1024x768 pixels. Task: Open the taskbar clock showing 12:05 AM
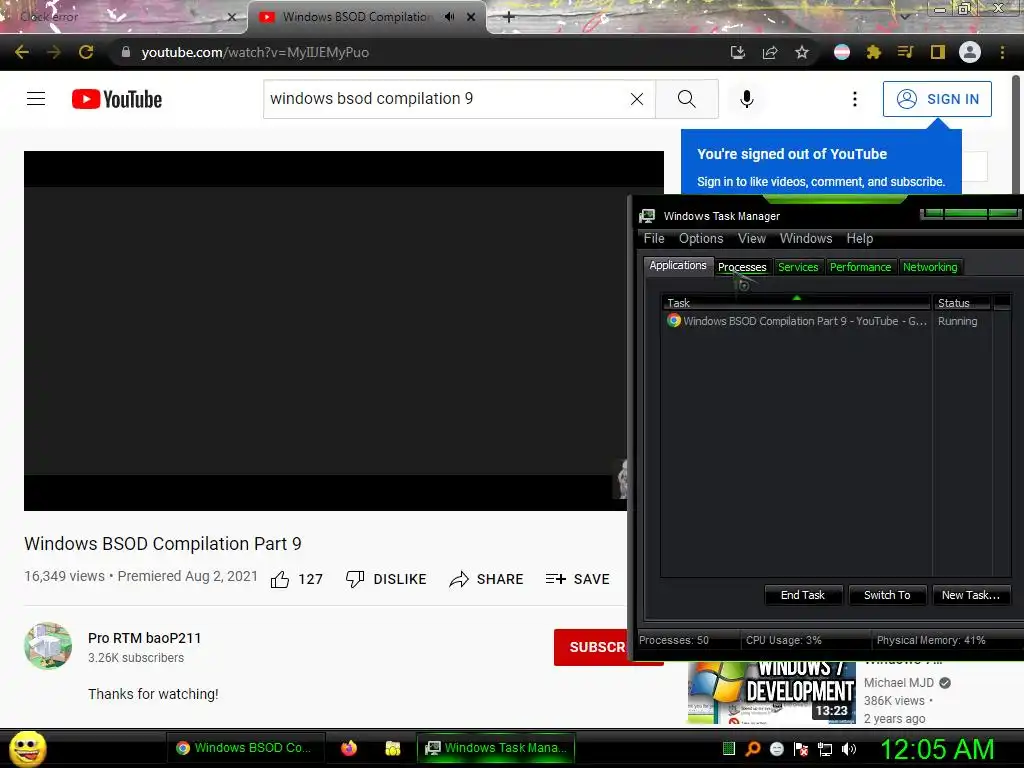pyautogui.click(x=937, y=749)
